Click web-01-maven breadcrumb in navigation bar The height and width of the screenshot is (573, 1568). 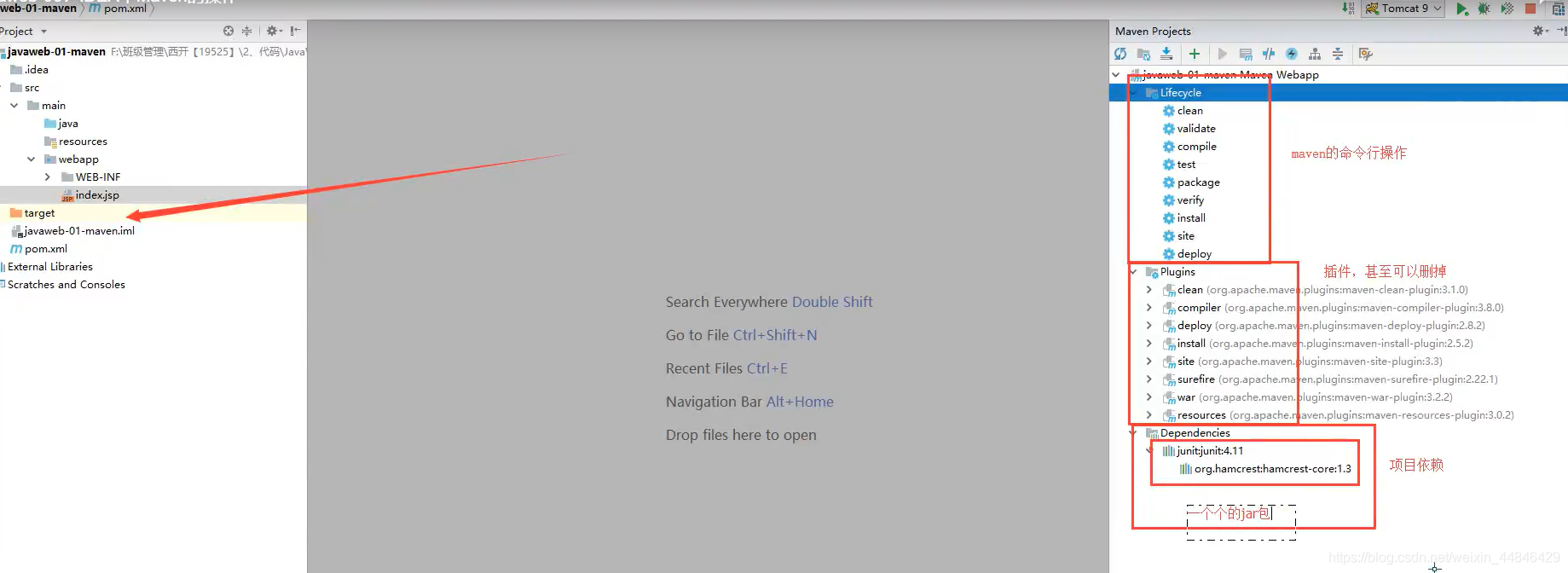[38, 9]
